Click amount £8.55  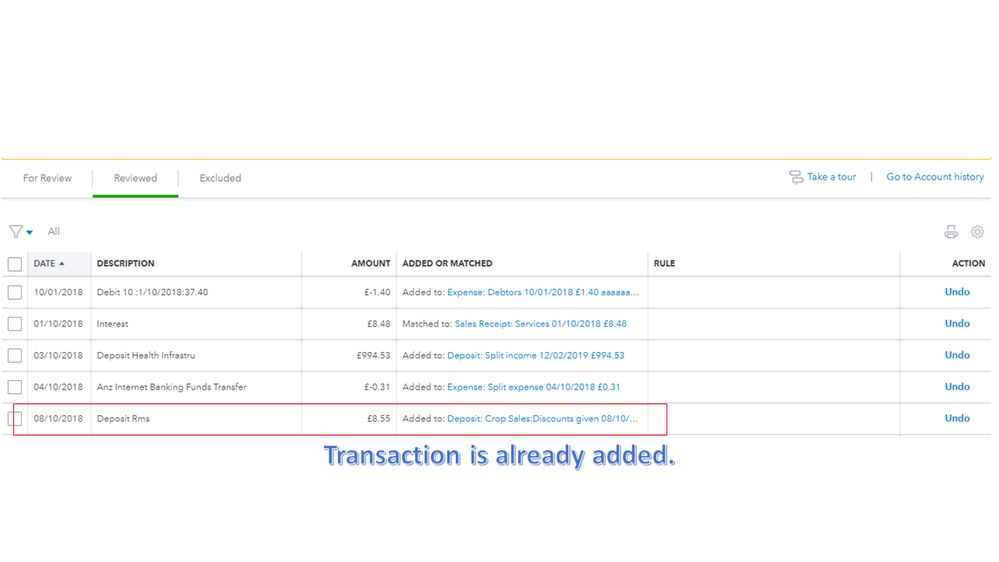click(x=378, y=419)
